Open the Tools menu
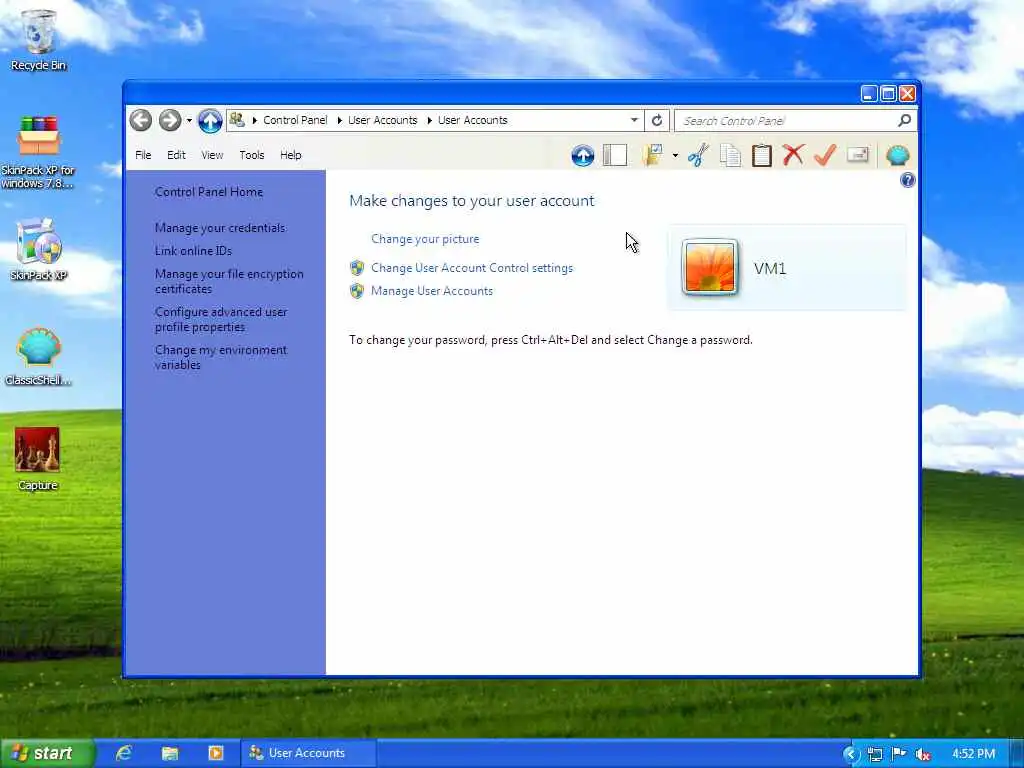Screen dimensions: 1024x768 pyautogui.click(x=251, y=155)
